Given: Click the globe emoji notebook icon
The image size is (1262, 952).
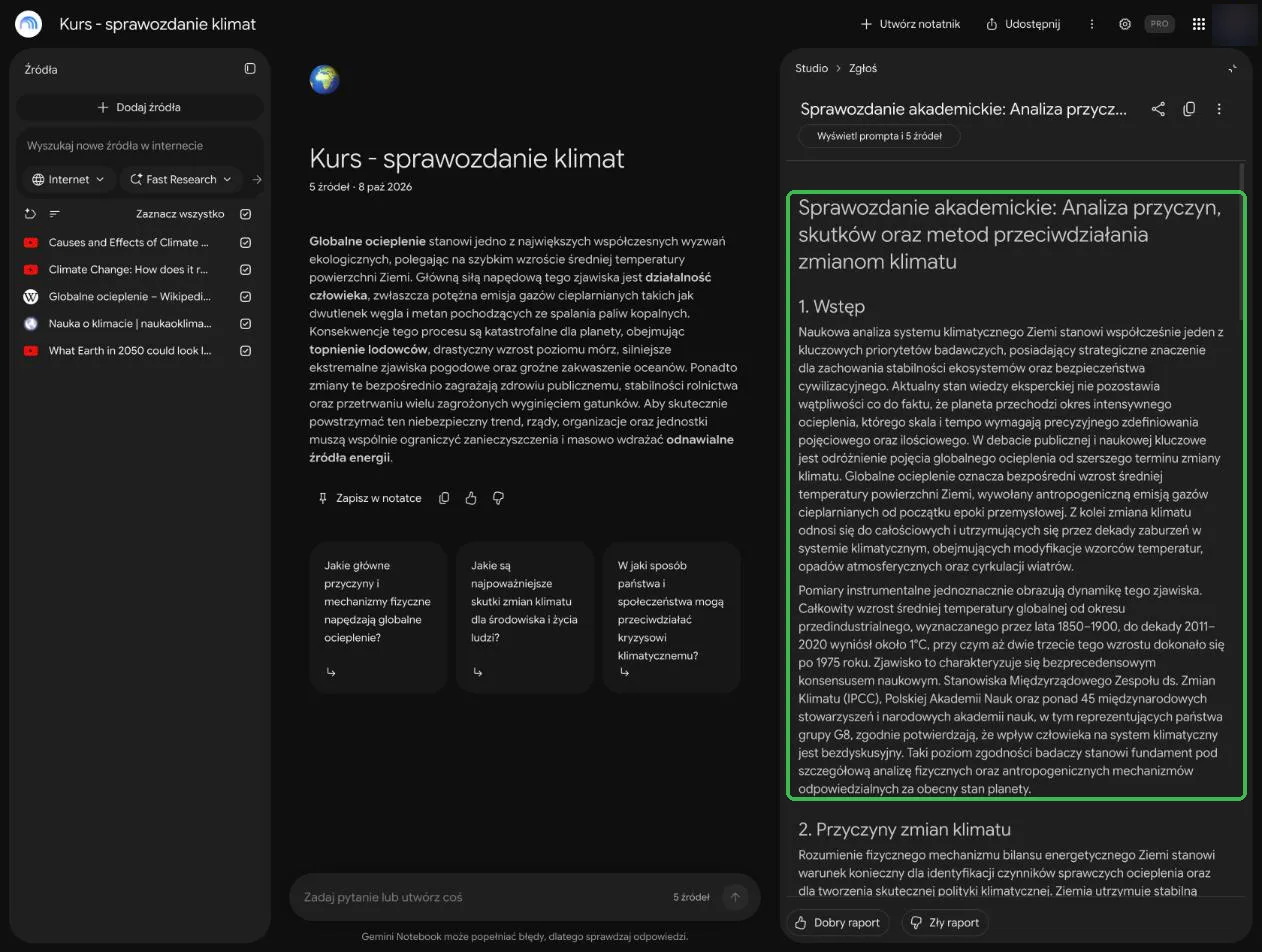Looking at the screenshot, I should tap(325, 80).
